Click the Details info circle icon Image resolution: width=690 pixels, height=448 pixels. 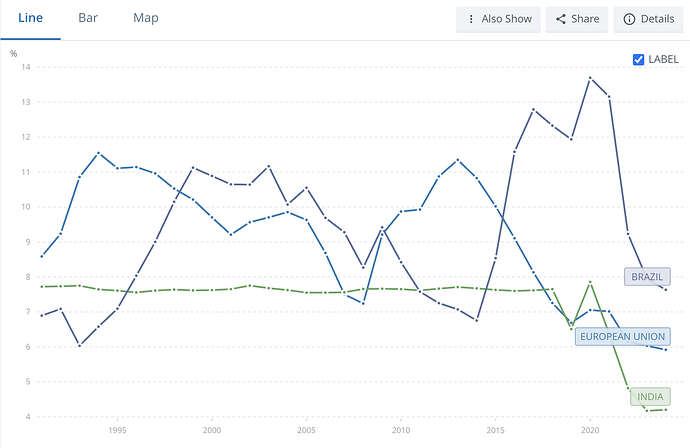point(629,19)
